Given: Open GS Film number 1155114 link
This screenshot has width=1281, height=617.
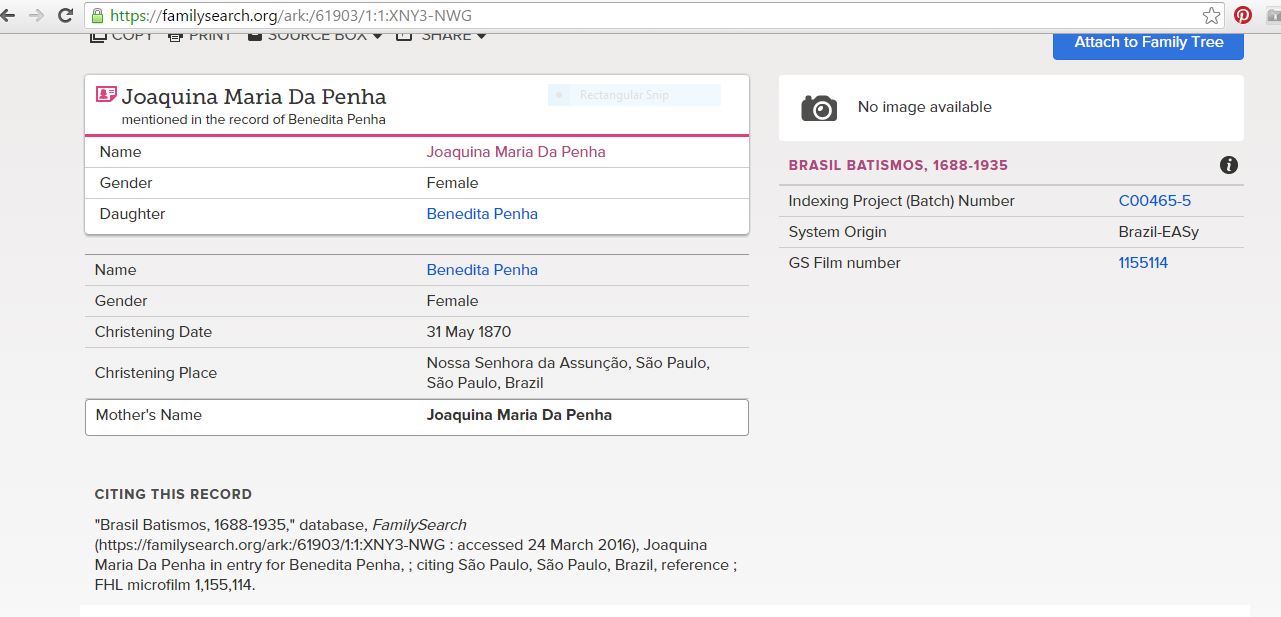Looking at the screenshot, I should pos(1143,263).
